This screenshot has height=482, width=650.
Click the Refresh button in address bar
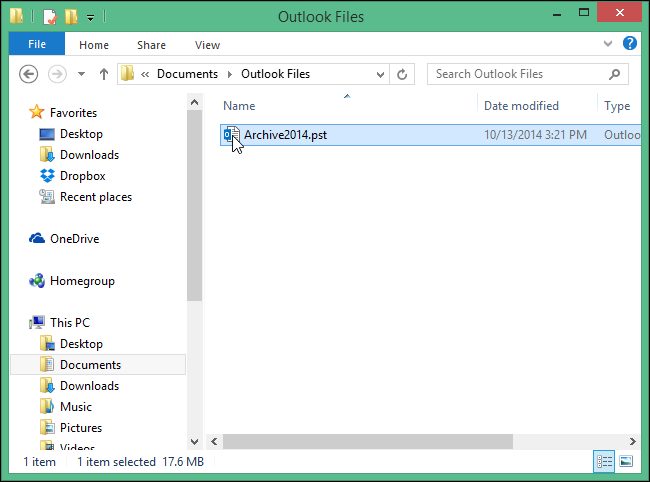pyautogui.click(x=402, y=74)
